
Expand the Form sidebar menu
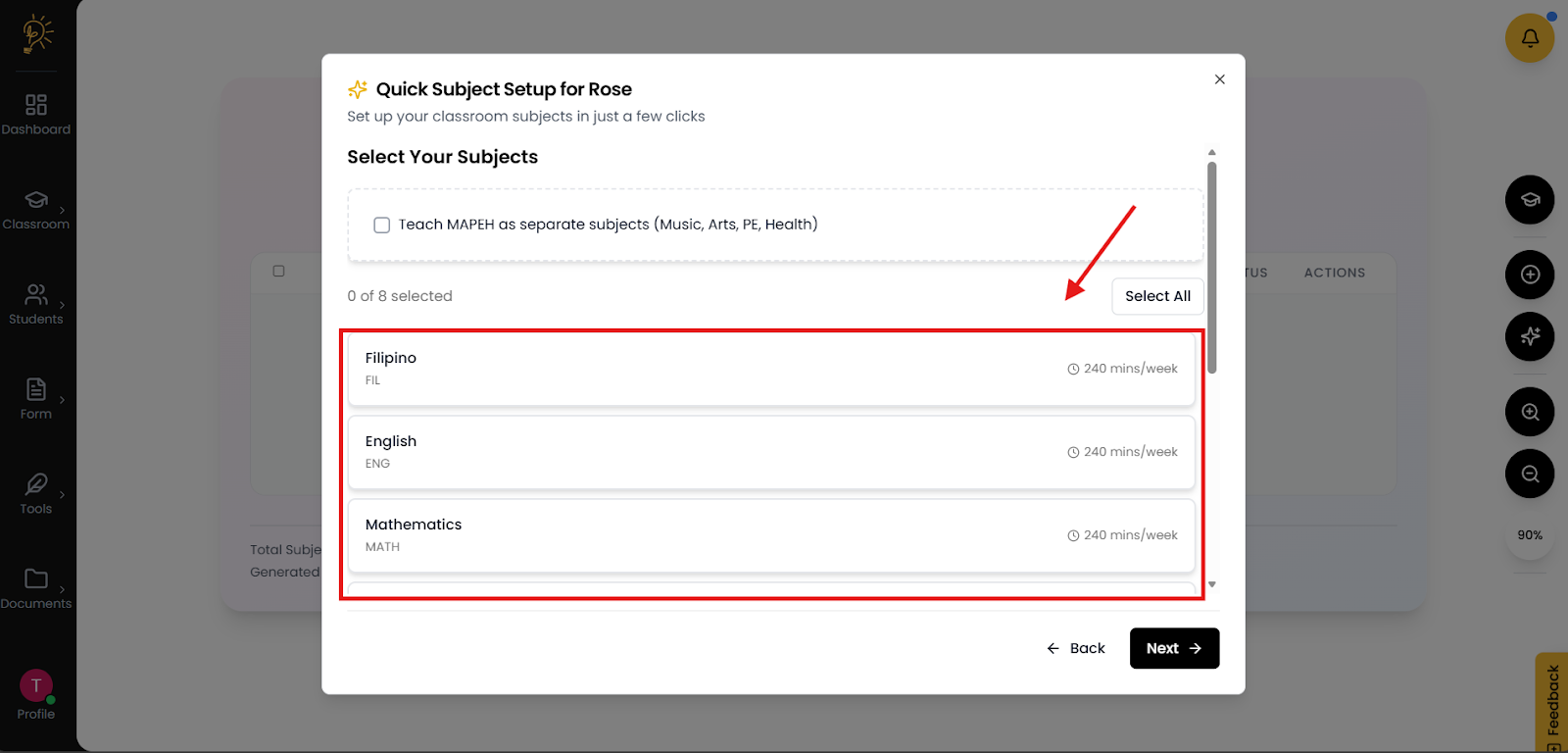click(36, 400)
